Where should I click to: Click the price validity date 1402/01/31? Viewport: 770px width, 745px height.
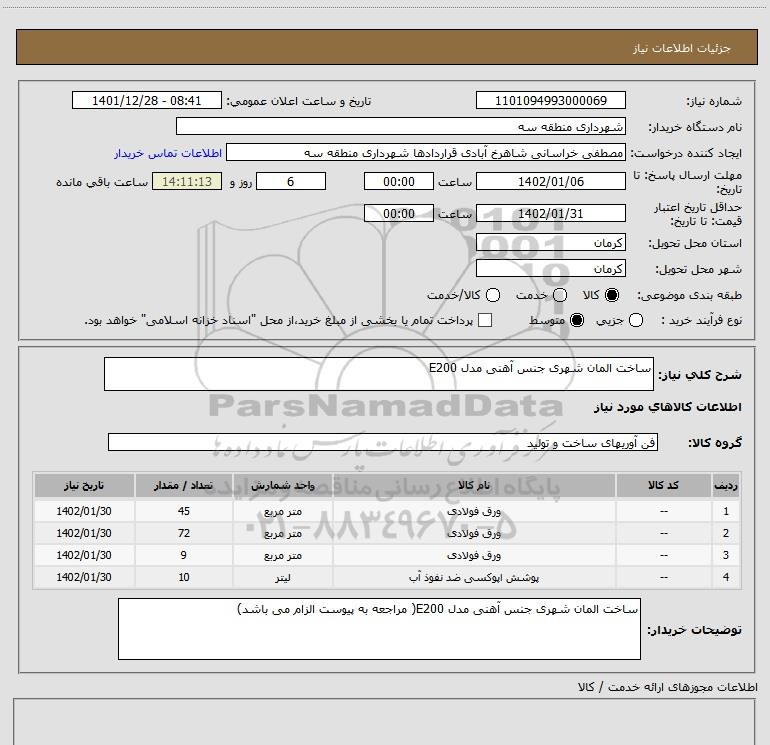coord(550,214)
